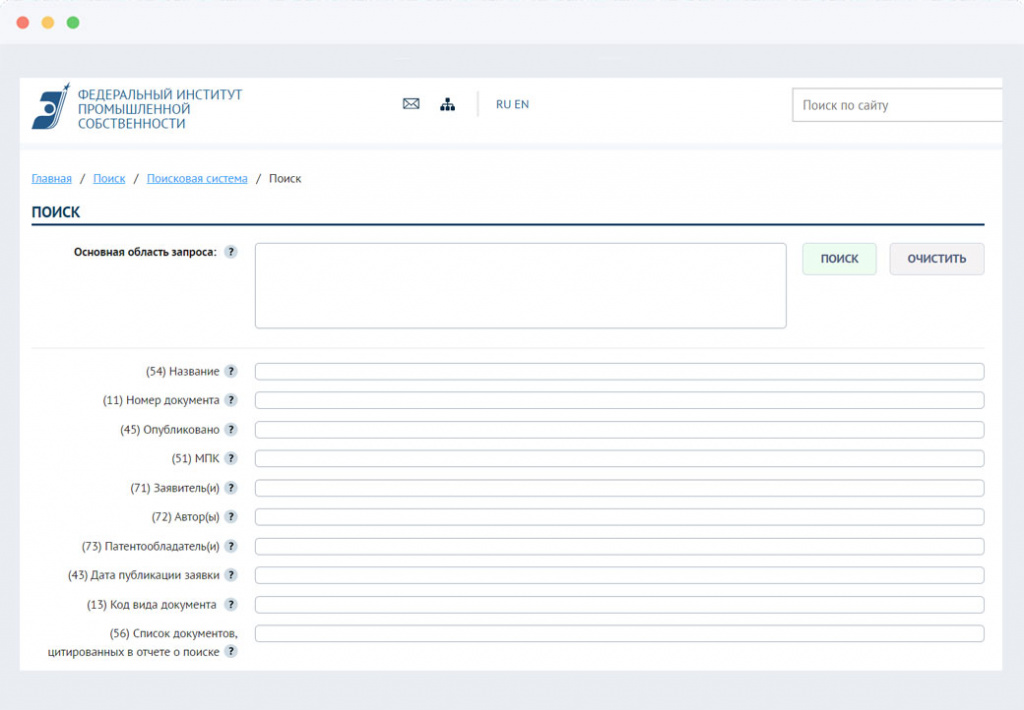Show help for (51) МПК field
The height and width of the screenshot is (710, 1024).
click(231, 459)
